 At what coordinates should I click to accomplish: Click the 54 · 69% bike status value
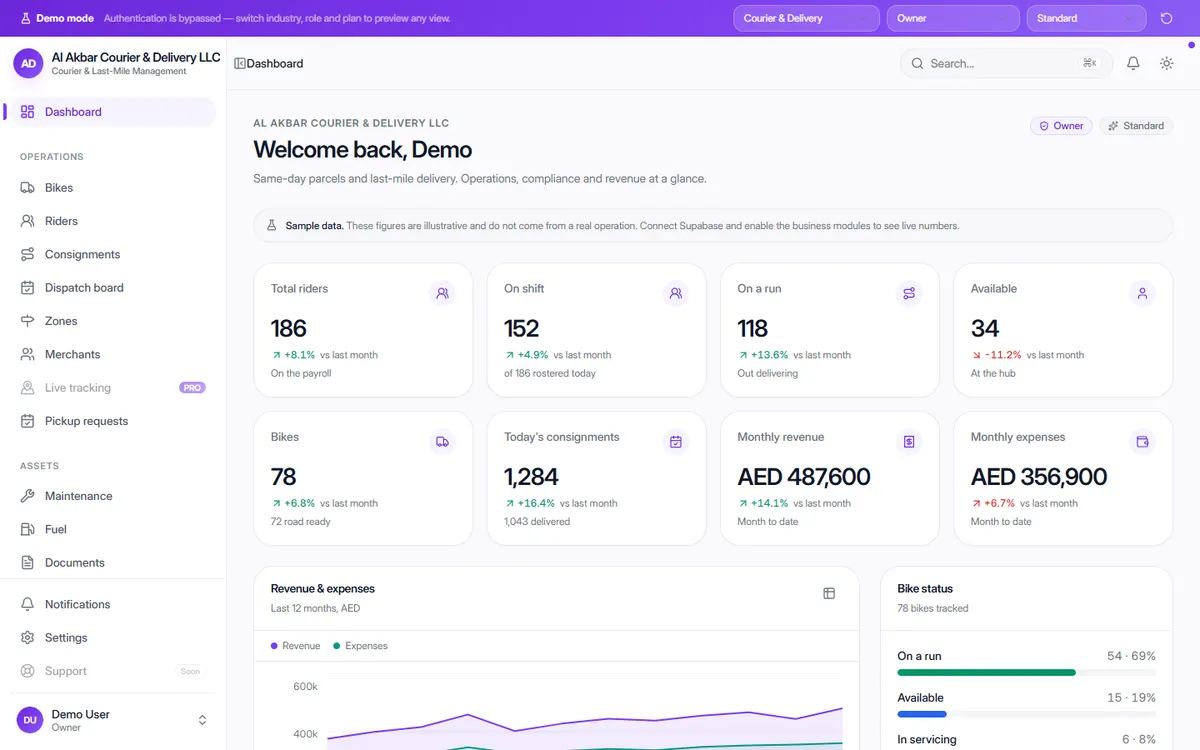(x=1131, y=656)
